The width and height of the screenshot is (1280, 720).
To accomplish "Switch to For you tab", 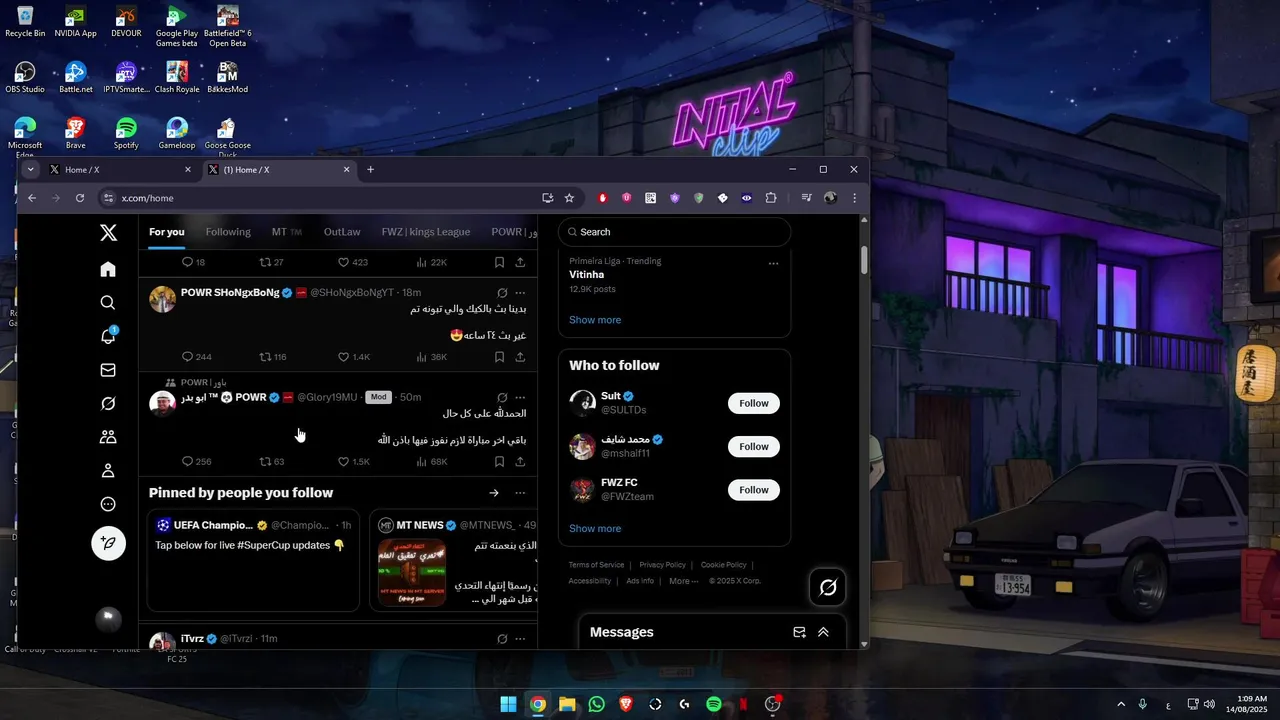I will pyautogui.click(x=167, y=232).
